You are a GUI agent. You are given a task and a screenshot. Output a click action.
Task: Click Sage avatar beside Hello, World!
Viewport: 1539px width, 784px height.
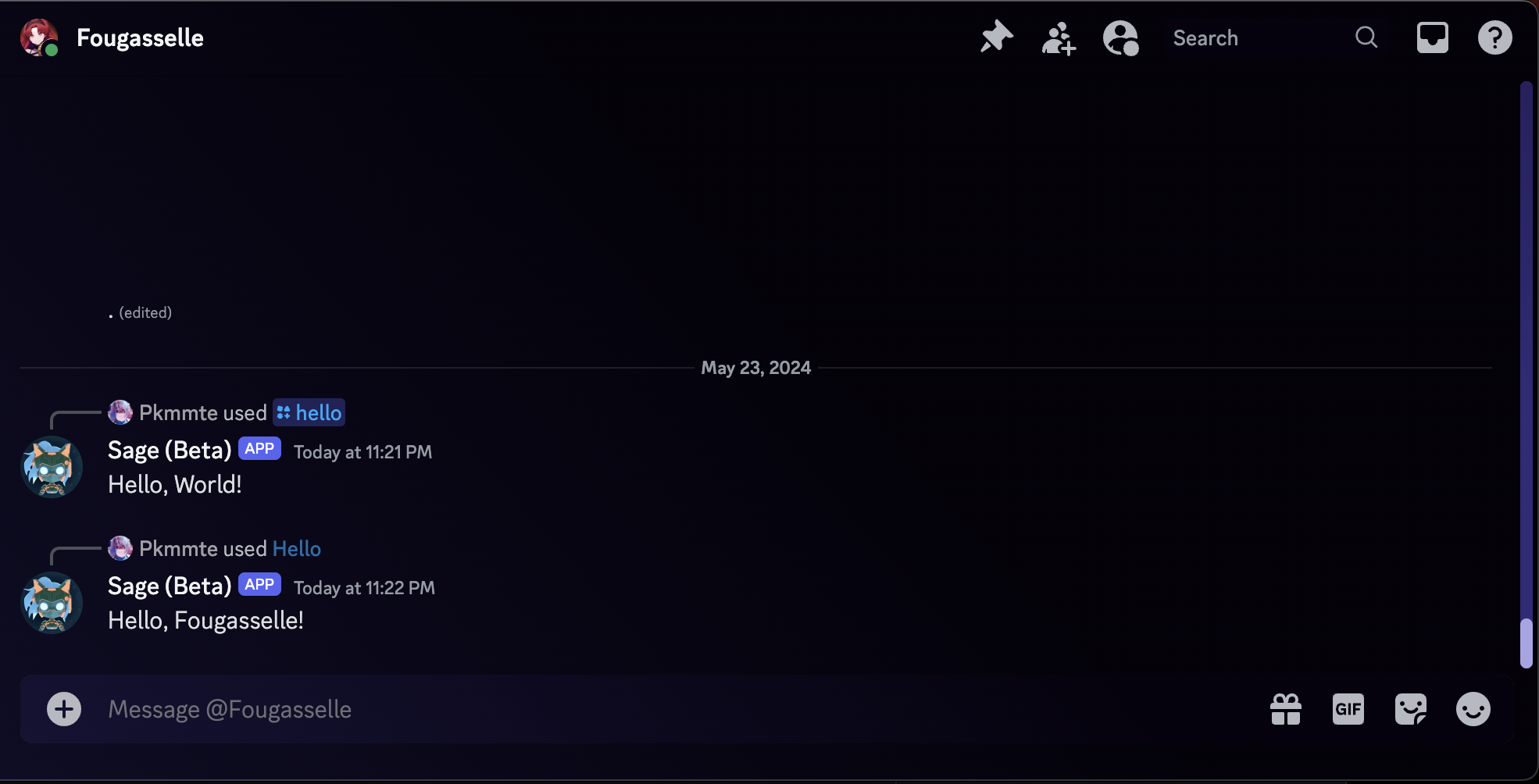pyautogui.click(x=52, y=467)
